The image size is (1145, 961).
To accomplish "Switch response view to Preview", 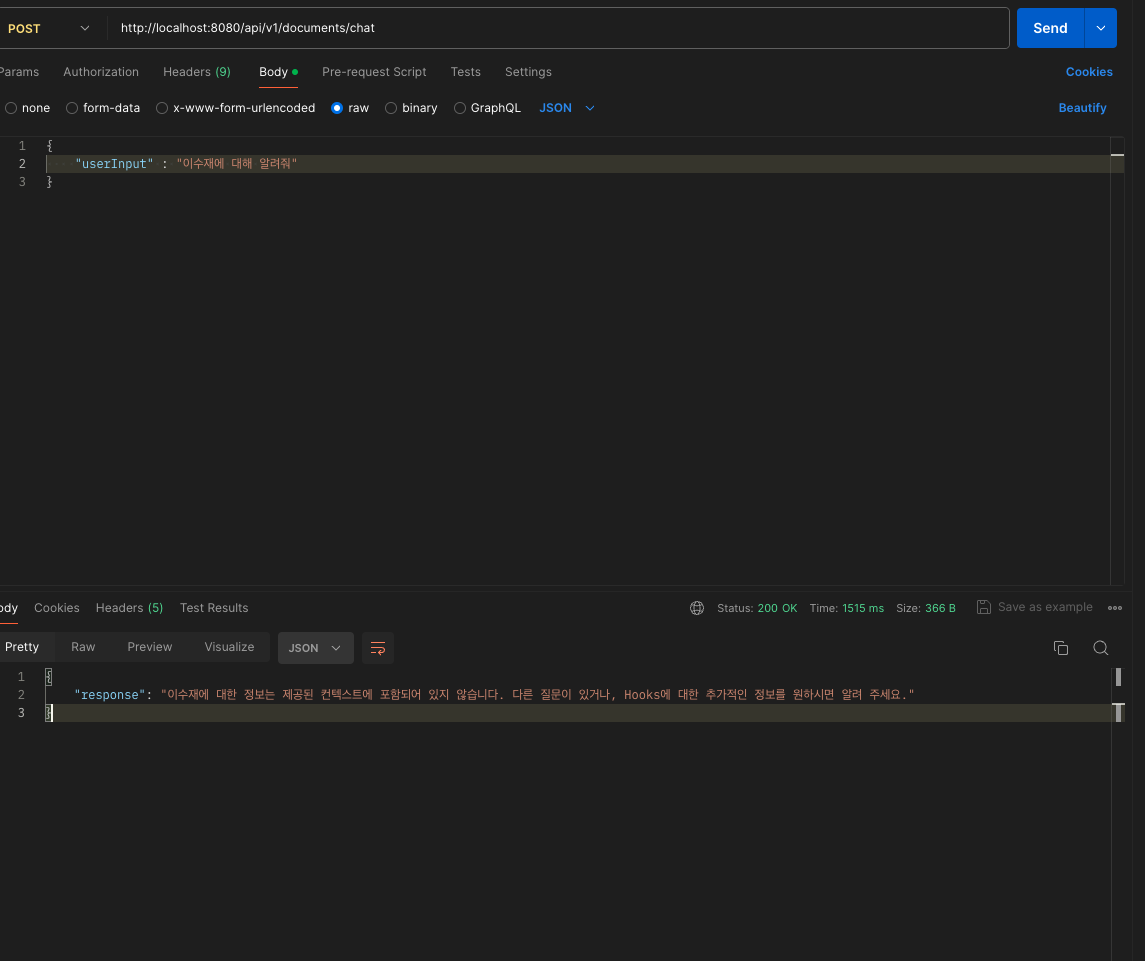I will (x=150, y=647).
